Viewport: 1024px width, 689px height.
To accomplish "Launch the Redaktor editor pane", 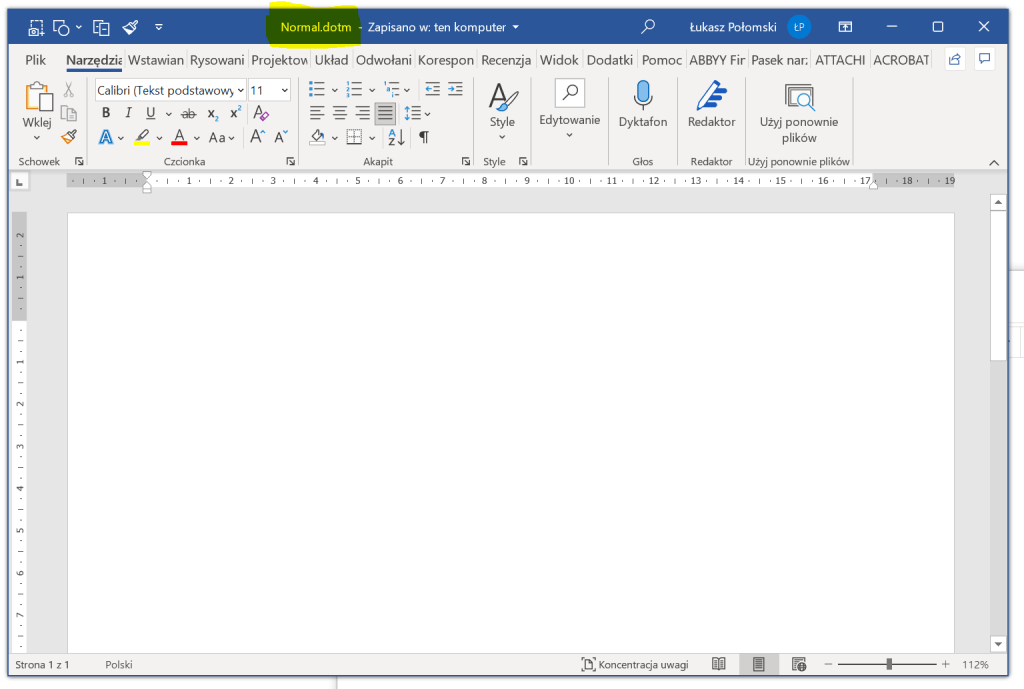I will click(x=711, y=104).
